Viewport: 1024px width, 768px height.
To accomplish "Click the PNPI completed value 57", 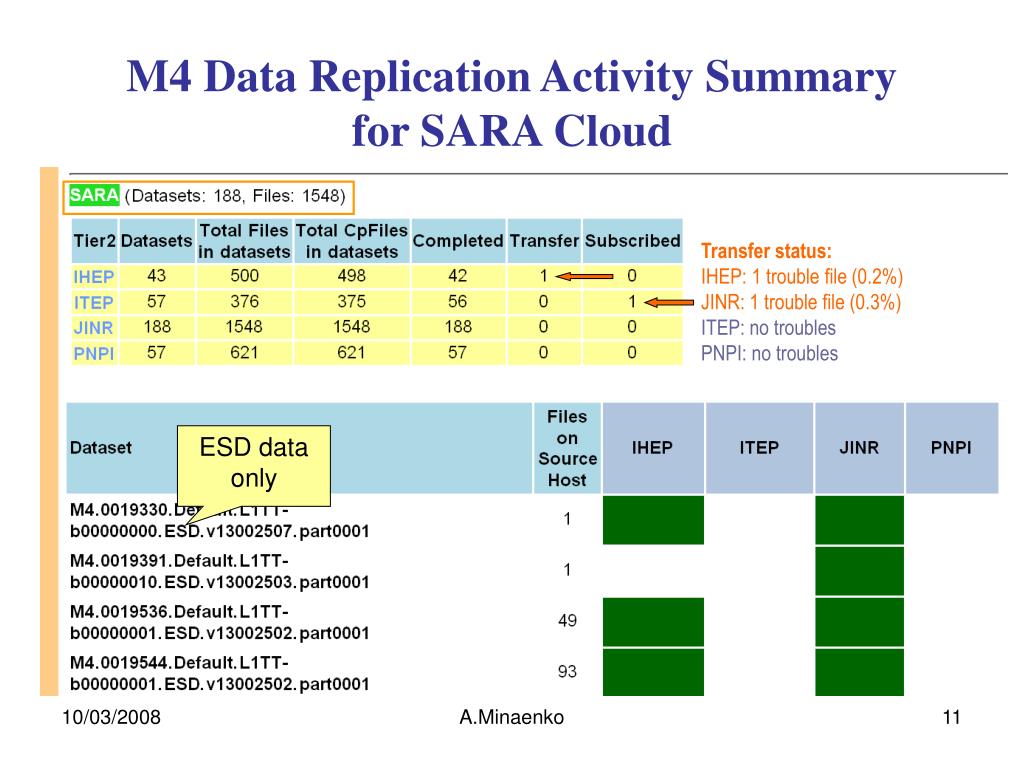I will [458, 353].
